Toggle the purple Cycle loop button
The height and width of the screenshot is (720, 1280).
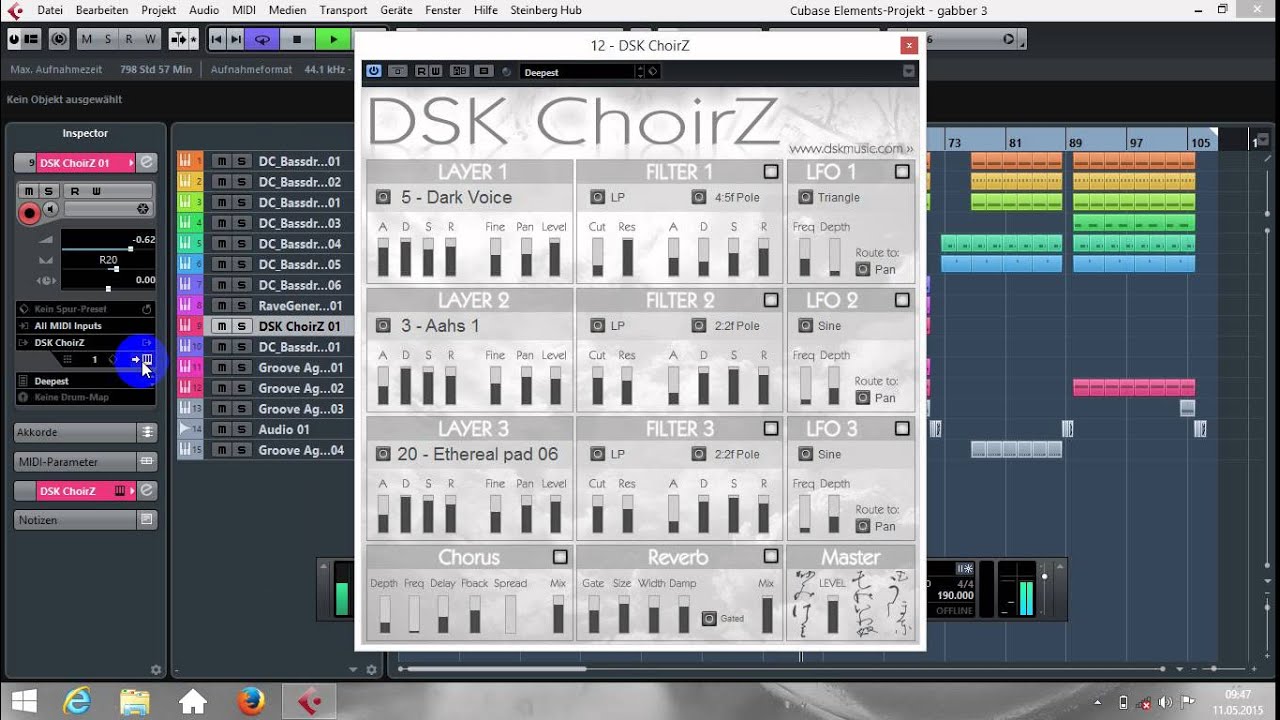click(x=263, y=39)
